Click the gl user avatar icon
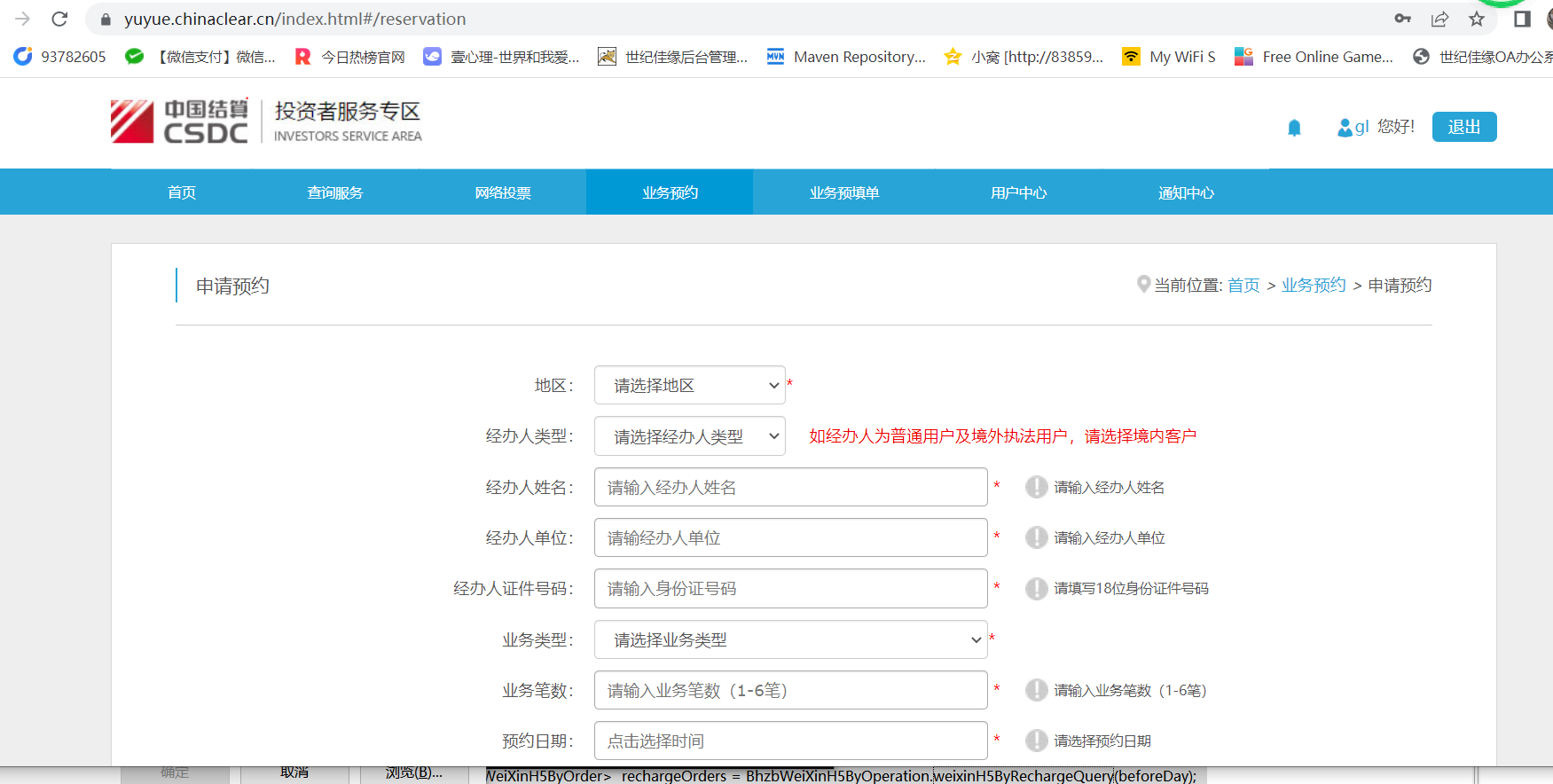Screen dimensions: 1553x784 (x=1345, y=128)
